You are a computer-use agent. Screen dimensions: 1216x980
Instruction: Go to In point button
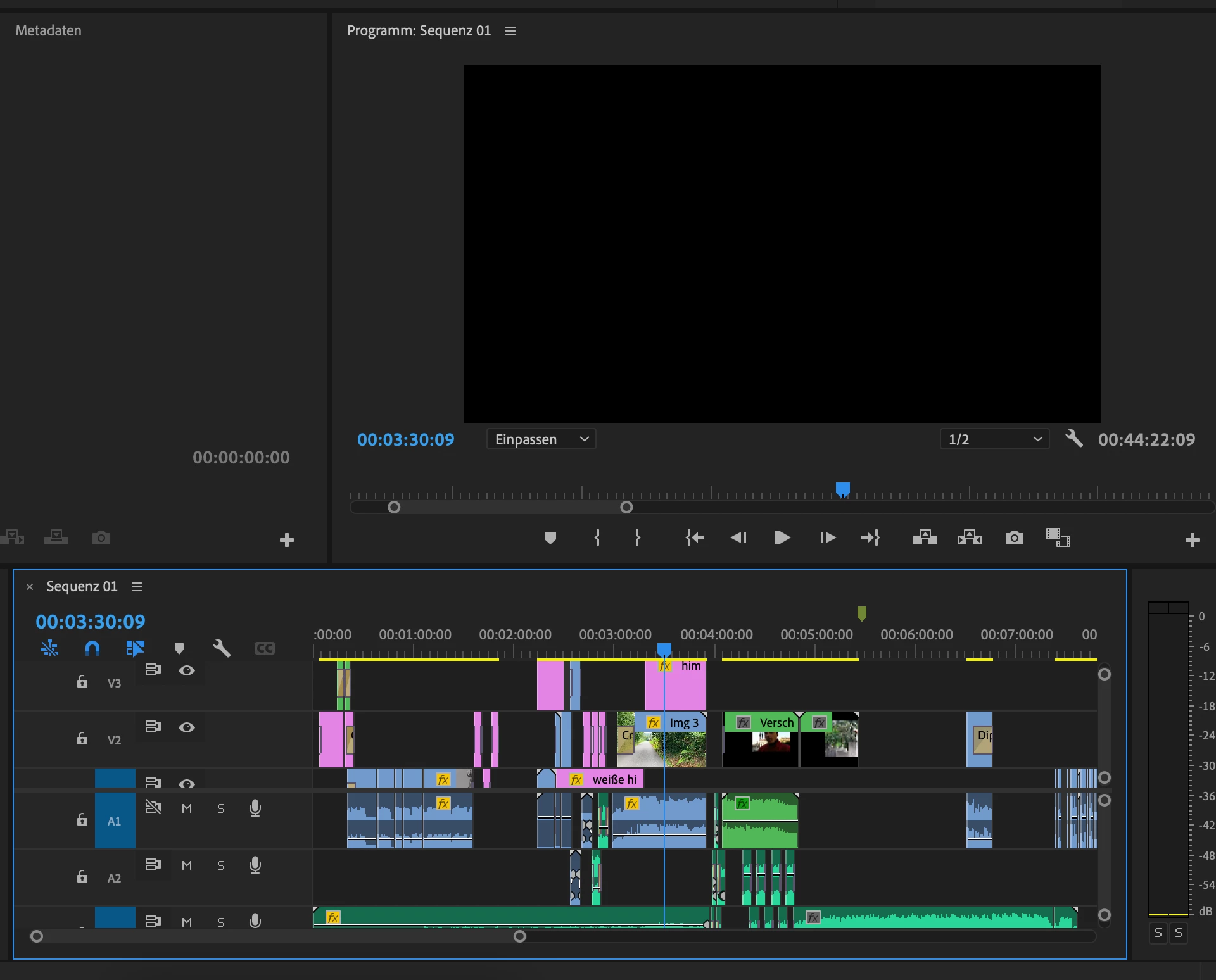pyautogui.click(x=695, y=538)
